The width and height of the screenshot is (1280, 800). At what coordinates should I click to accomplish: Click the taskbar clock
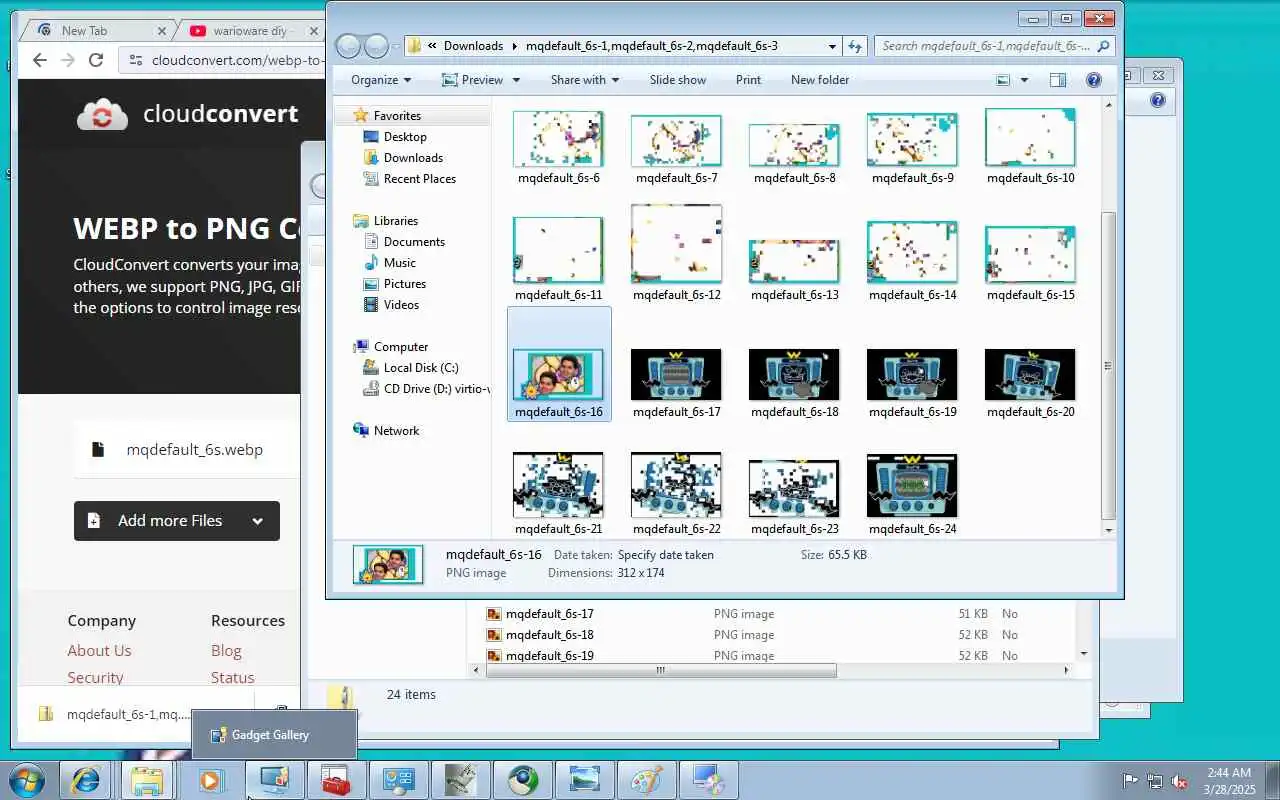point(1229,780)
